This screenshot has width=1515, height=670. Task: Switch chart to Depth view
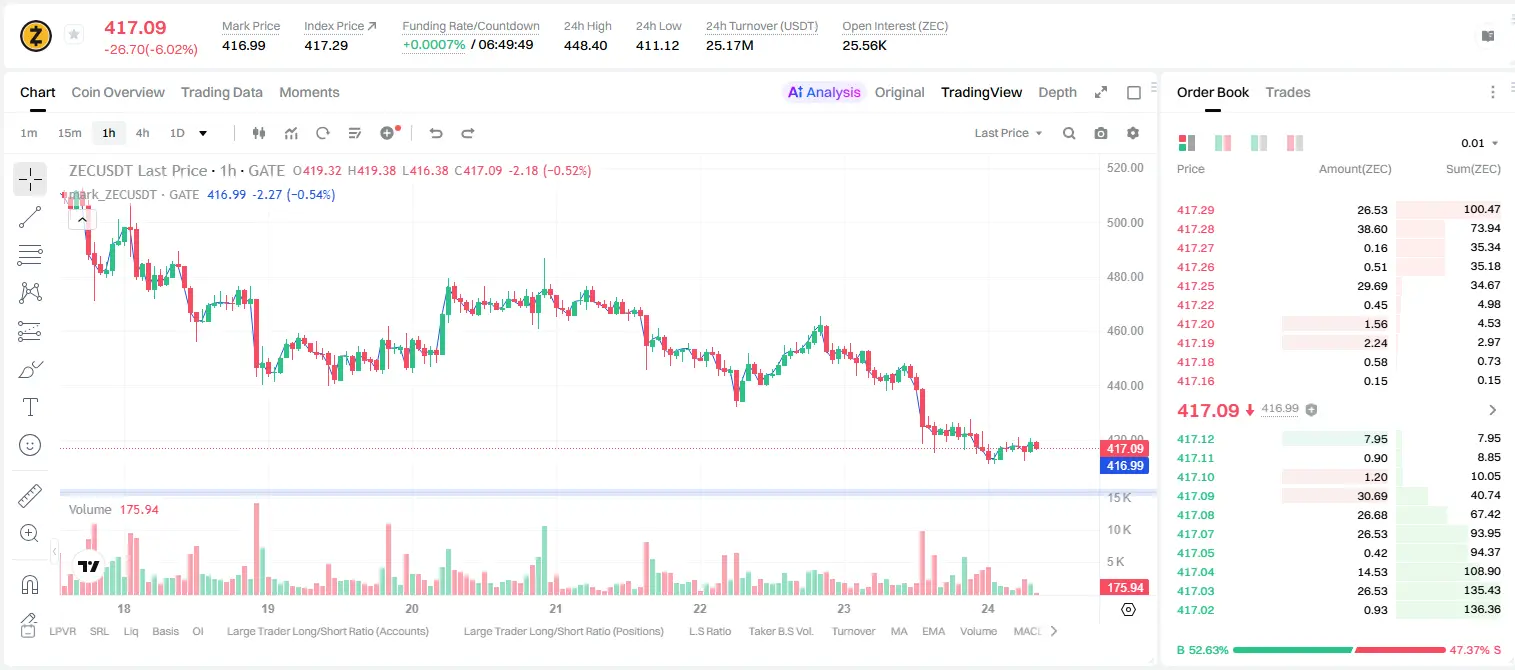[x=1057, y=92]
